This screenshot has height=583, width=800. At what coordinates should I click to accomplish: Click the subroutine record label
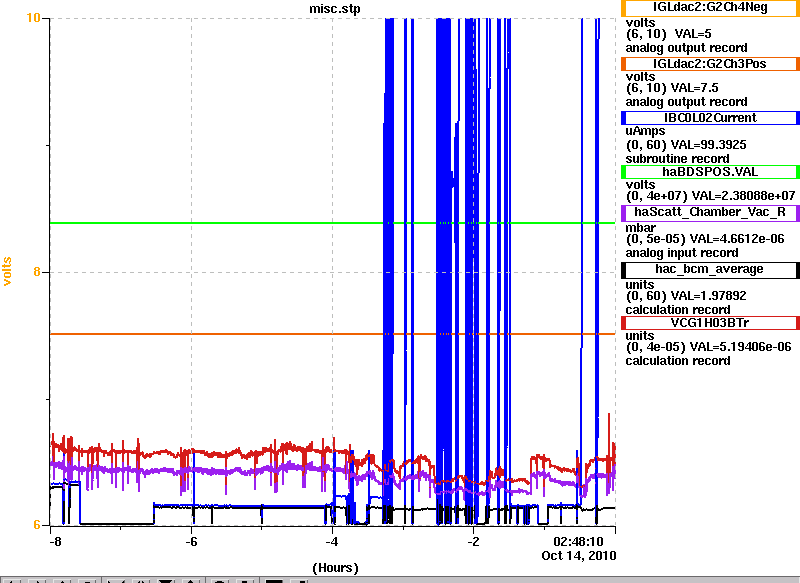pos(677,159)
